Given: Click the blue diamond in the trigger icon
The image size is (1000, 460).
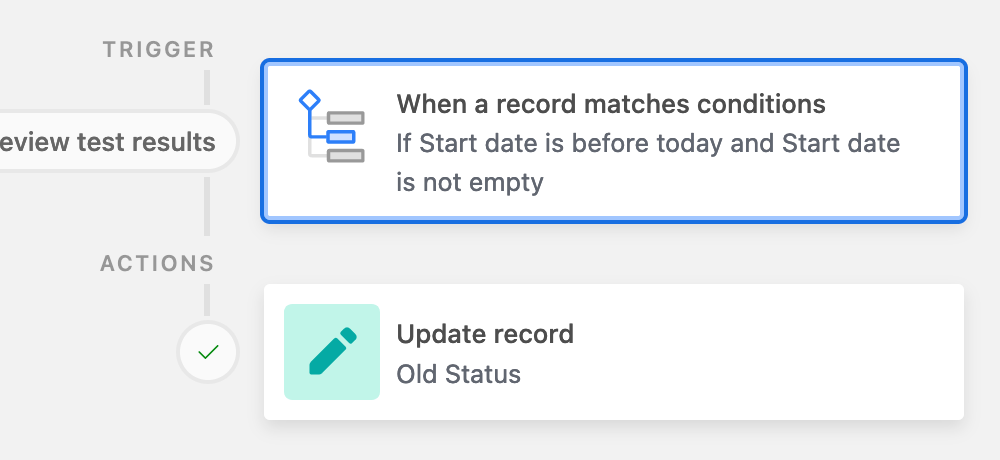Looking at the screenshot, I should point(309,101).
